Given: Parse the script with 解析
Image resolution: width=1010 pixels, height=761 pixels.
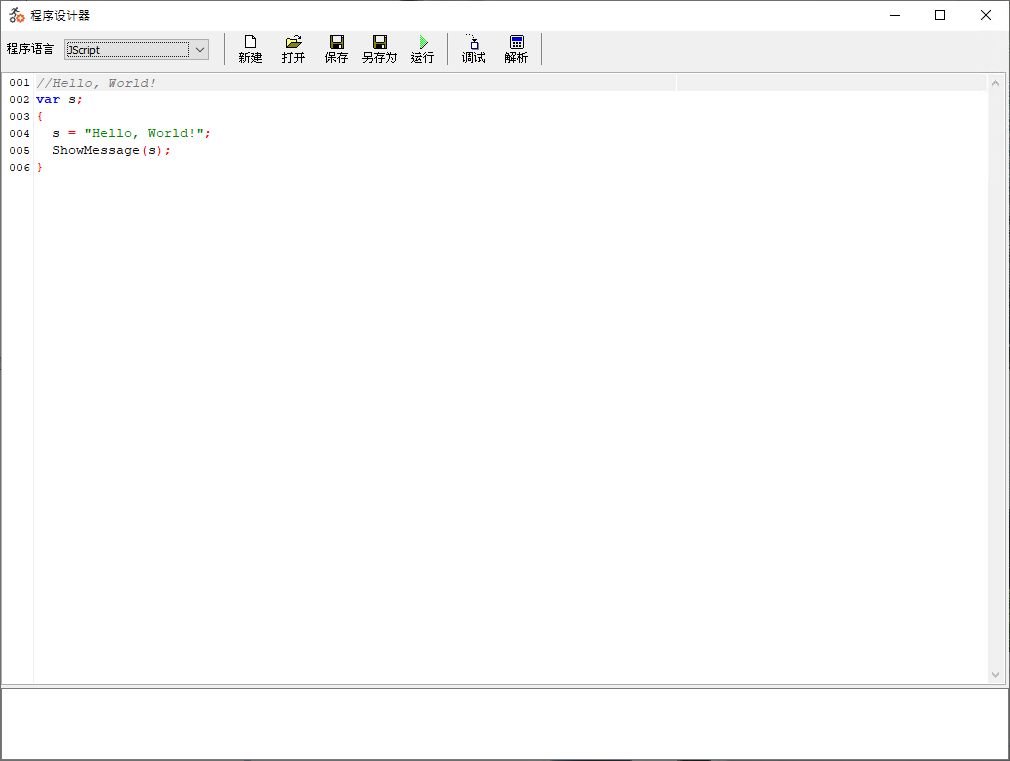Looking at the screenshot, I should 517,50.
